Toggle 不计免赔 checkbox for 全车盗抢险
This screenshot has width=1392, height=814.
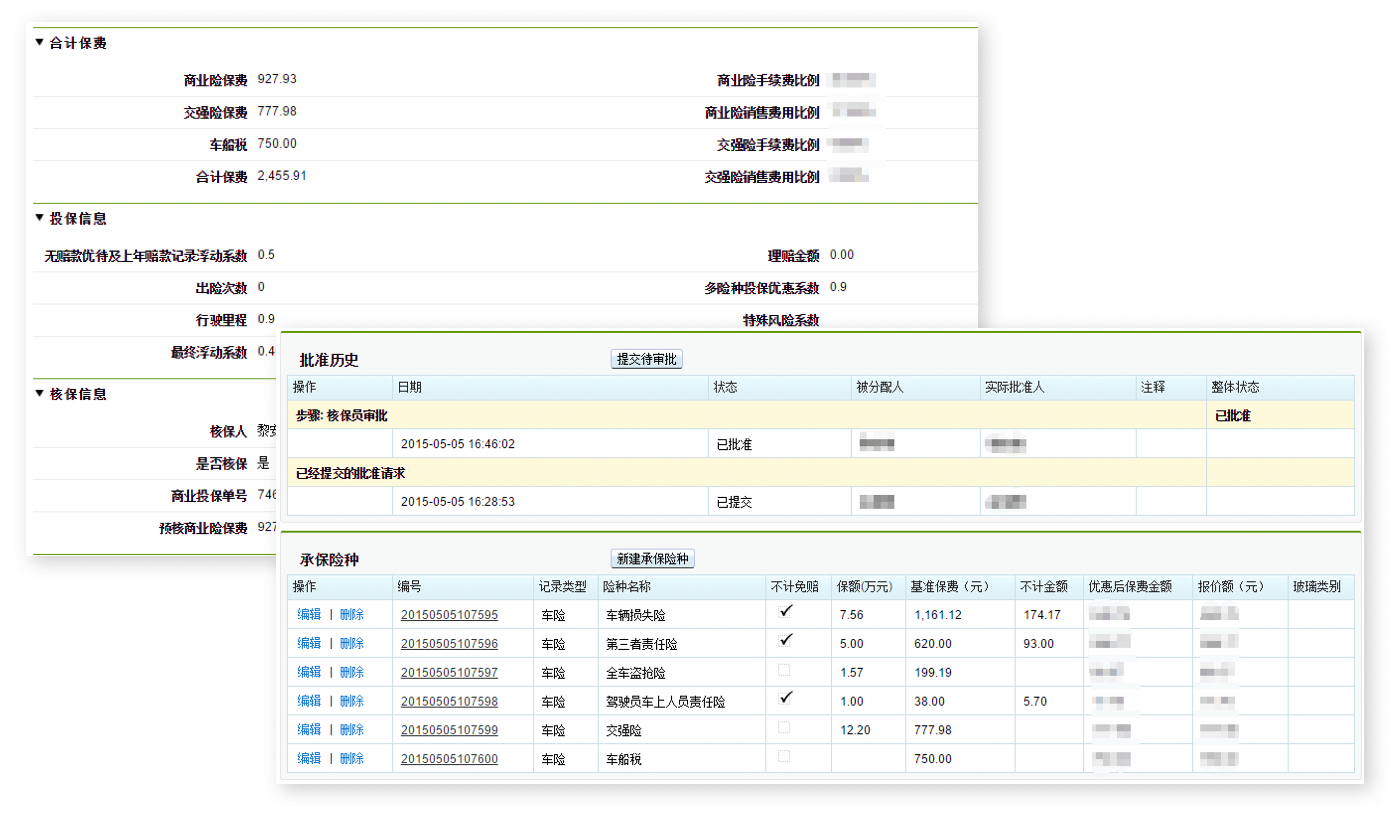(x=784, y=669)
